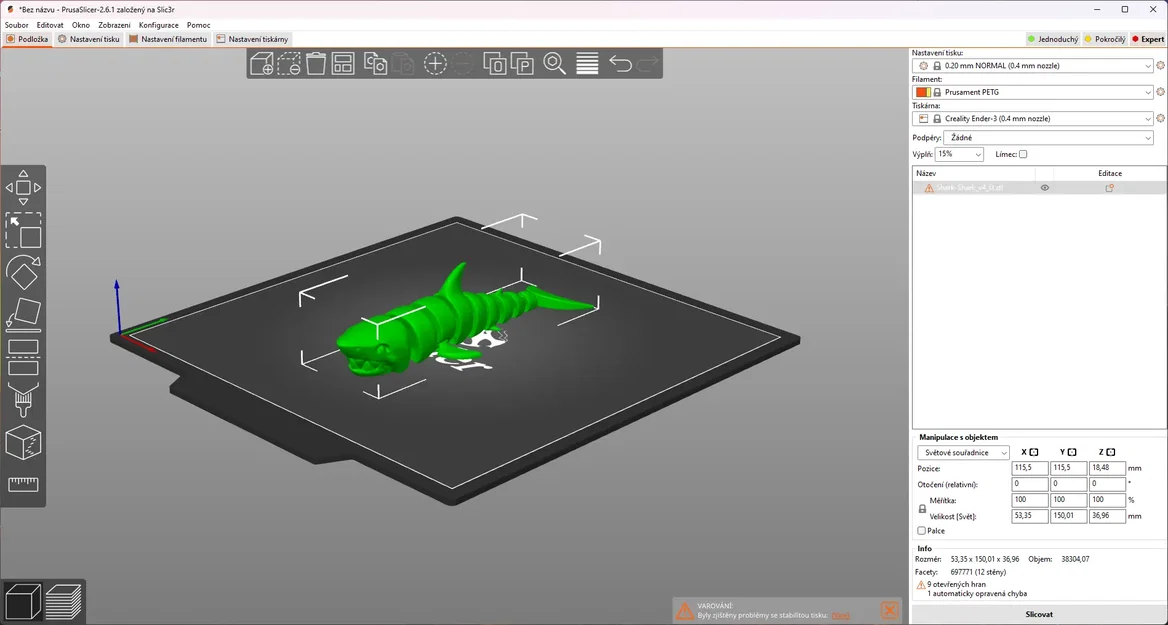Viewport: 1168px width, 625px height.
Task: Open the Konfigurace menu
Action: [x=159, y=25]
